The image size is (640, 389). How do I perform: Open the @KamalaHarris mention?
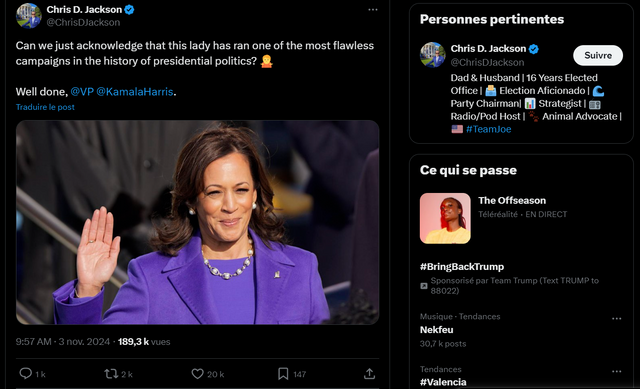point(135,91)
